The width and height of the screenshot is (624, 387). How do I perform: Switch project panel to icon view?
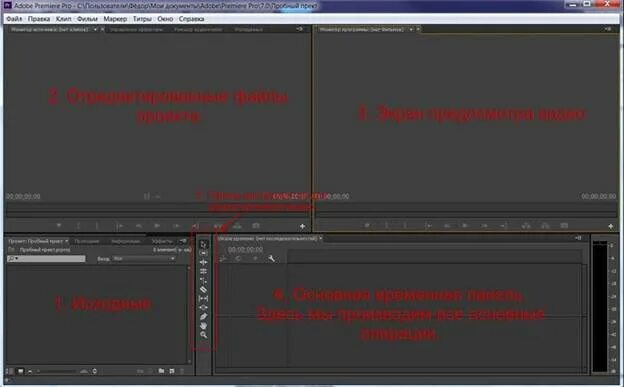point(20,371)
